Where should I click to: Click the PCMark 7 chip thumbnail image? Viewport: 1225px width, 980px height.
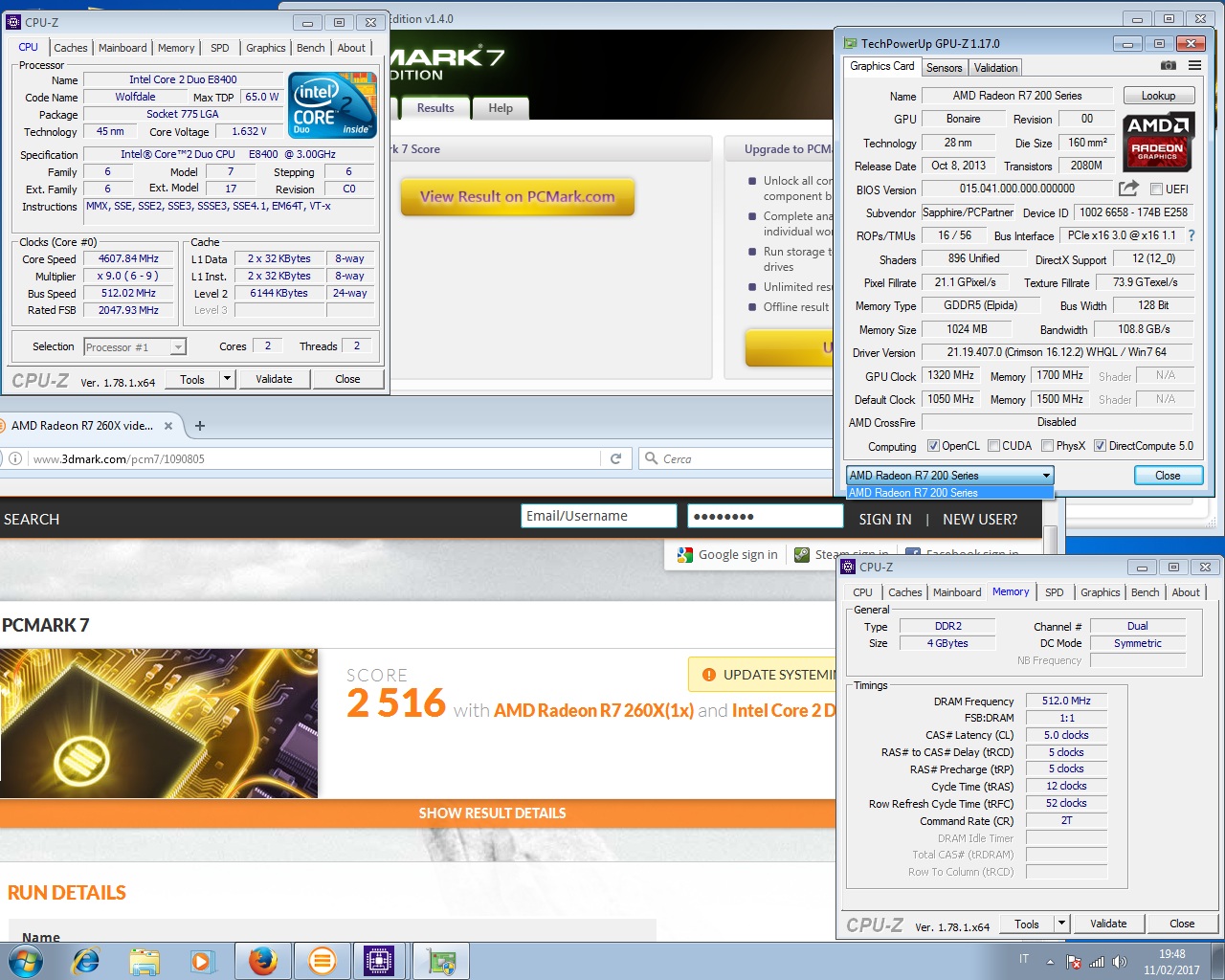(159, 724)
